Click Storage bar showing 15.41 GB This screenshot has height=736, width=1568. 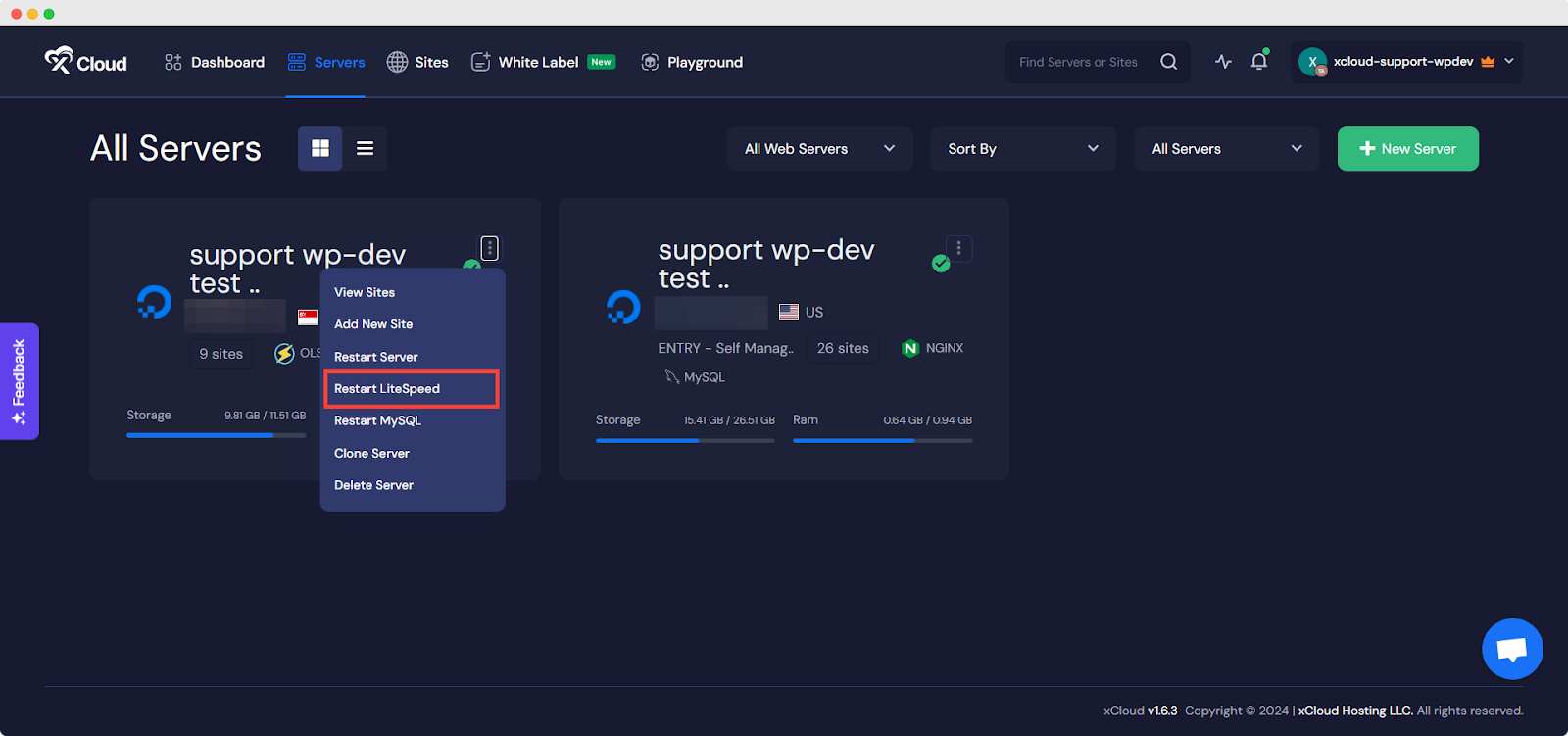tap(685, 440)
